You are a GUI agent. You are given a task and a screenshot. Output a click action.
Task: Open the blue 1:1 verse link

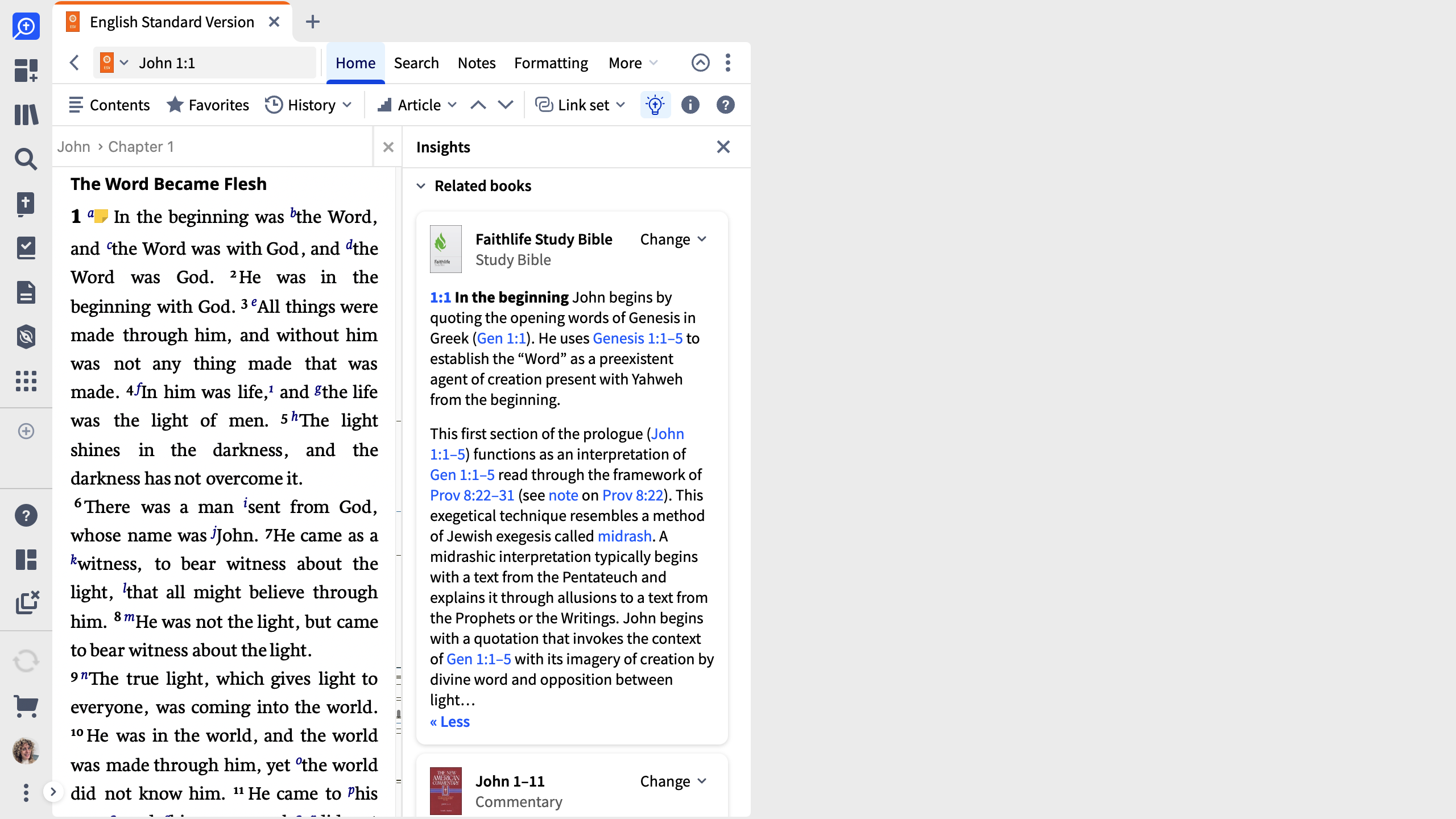440,297
